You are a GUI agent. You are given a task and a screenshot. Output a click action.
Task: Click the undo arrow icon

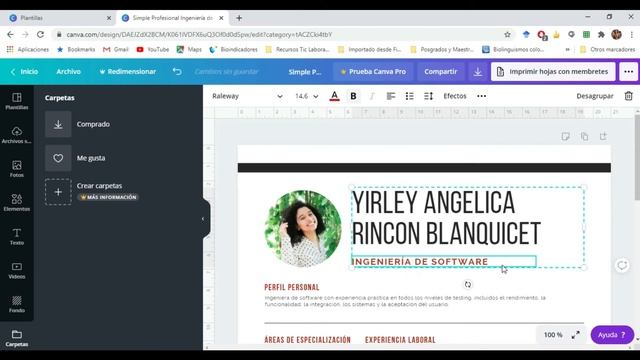point(177,71)
